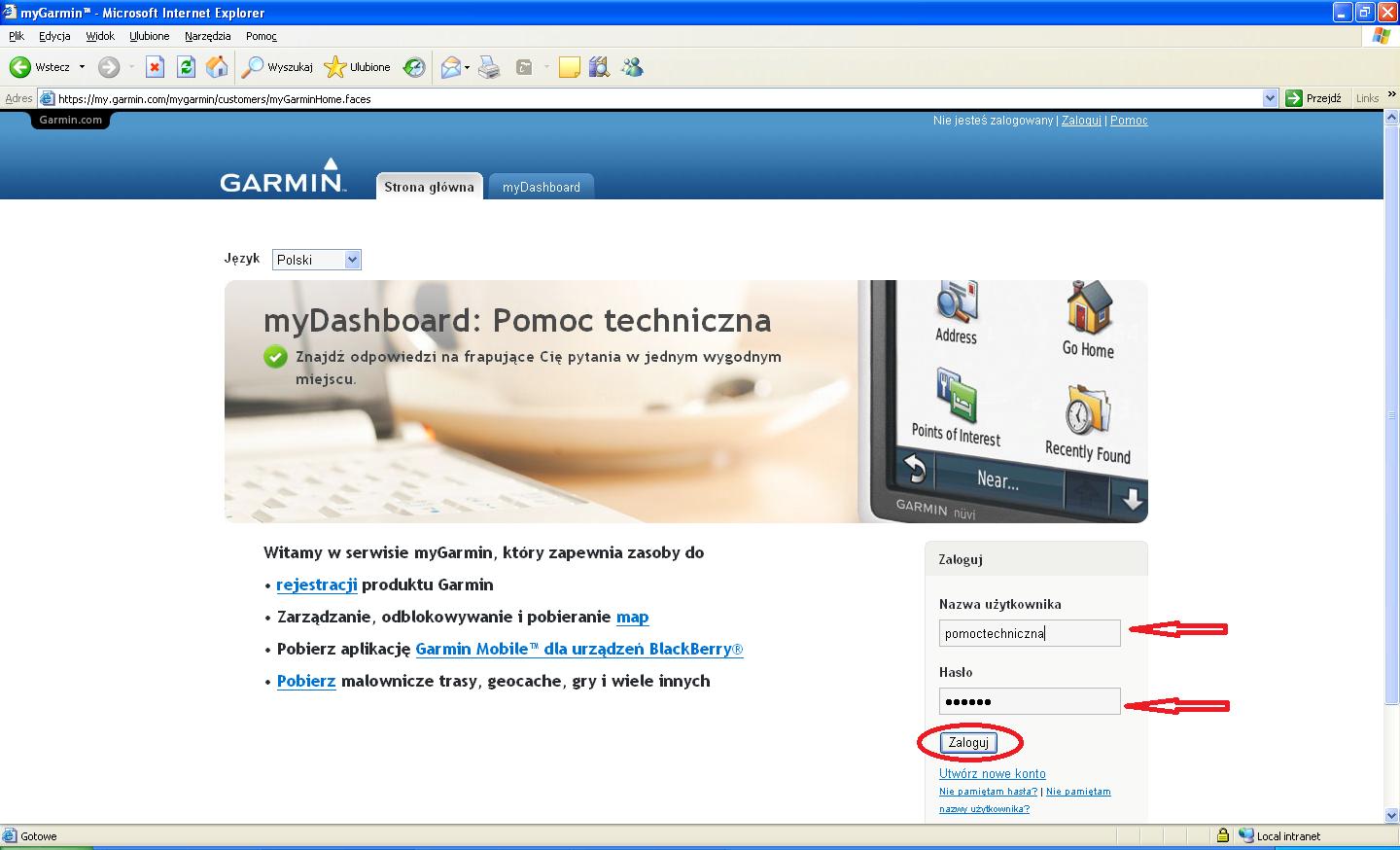Screen dimensions: 1400x850
Task: Open the Ulubione favorites star
Action: click(x=358, y=67)
